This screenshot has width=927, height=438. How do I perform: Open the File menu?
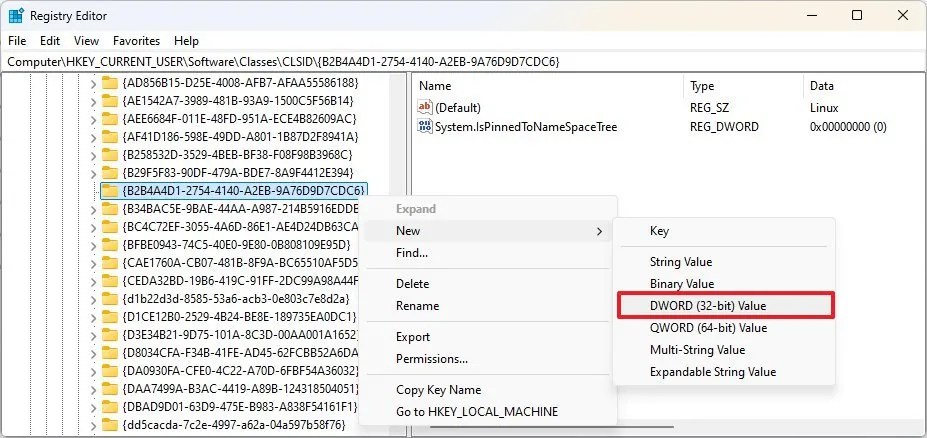coord(17,41)
